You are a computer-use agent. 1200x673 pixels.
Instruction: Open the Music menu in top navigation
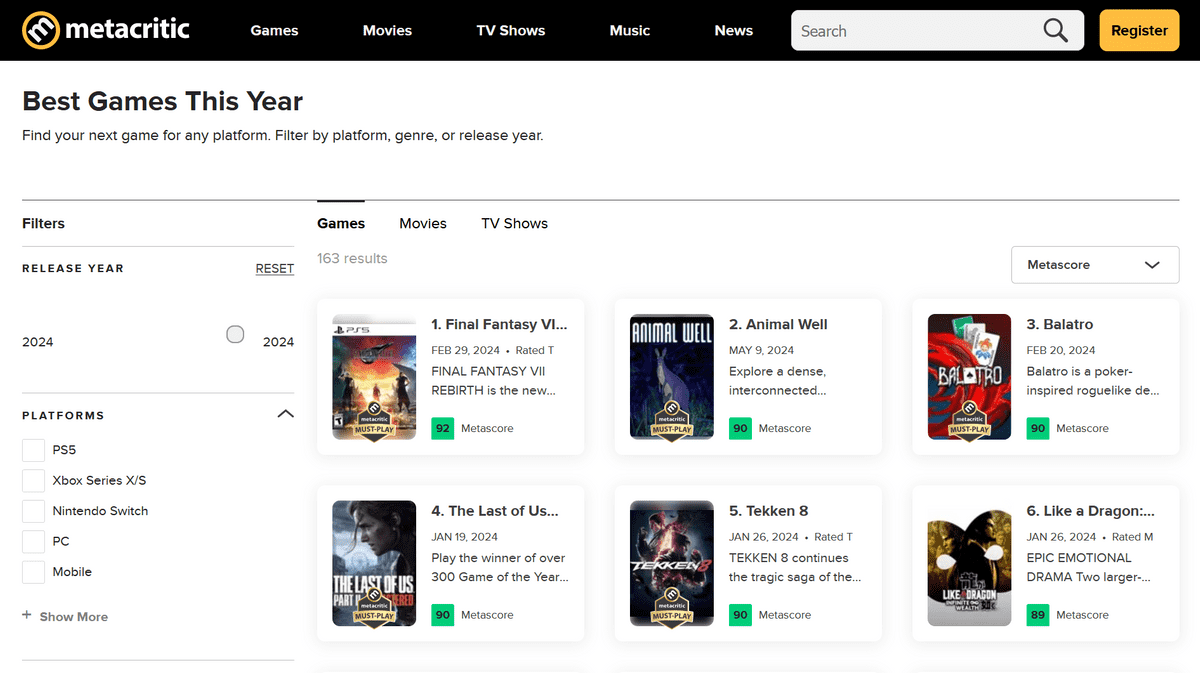pos(629,31)
